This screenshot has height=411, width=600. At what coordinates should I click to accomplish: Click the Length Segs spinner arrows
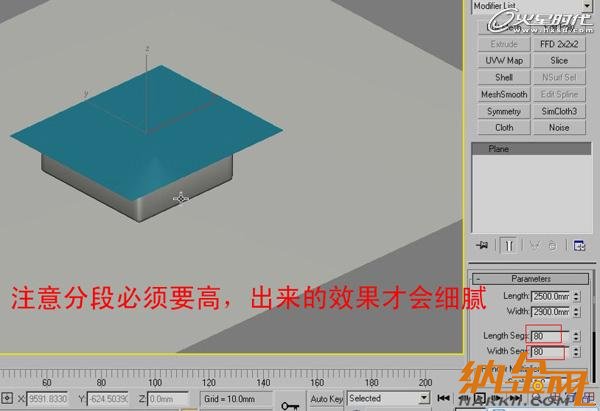[577, 336]
